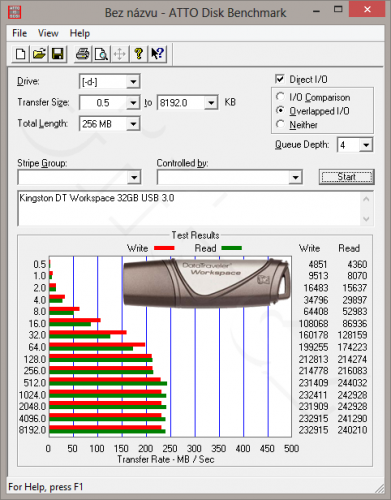Toggle the Direct I/O checkbox
The image size is (391, 500).
tap(280, 79)
